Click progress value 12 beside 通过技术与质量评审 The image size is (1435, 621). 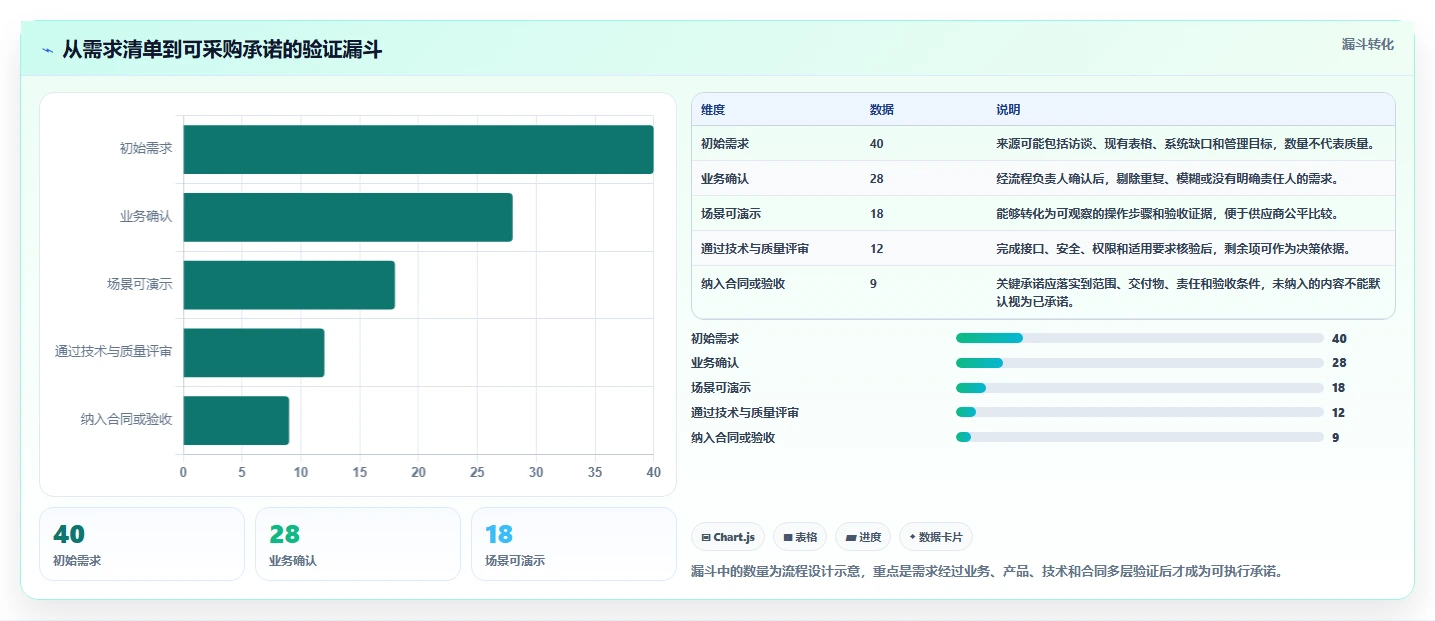1338,412
